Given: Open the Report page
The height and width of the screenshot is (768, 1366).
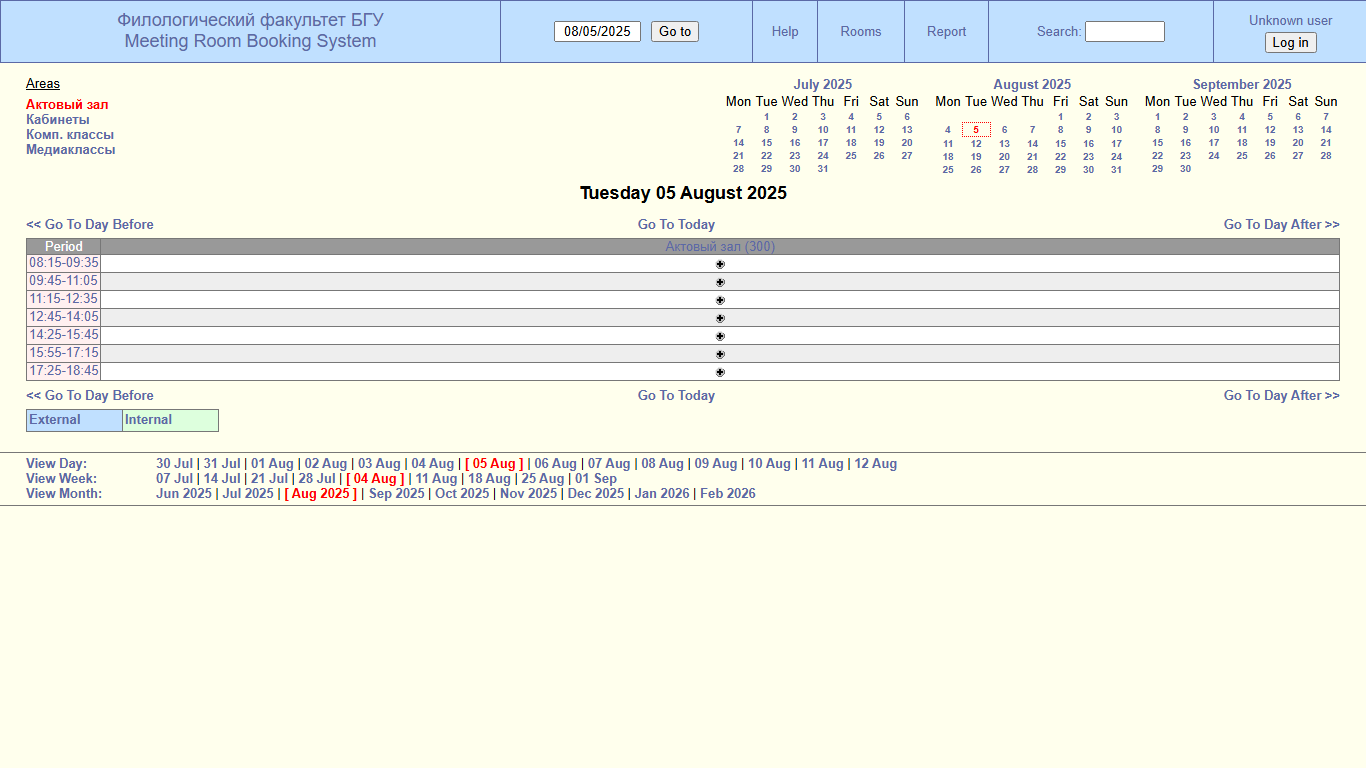Looking at the screenshot, I should pyautogui.click(x=946, y=32).
